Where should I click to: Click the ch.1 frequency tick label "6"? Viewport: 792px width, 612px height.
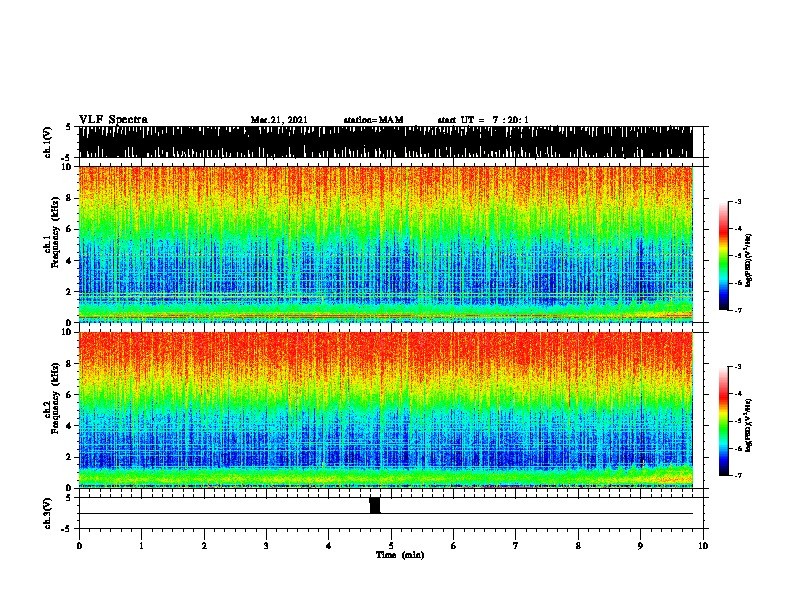pos(70,229)
